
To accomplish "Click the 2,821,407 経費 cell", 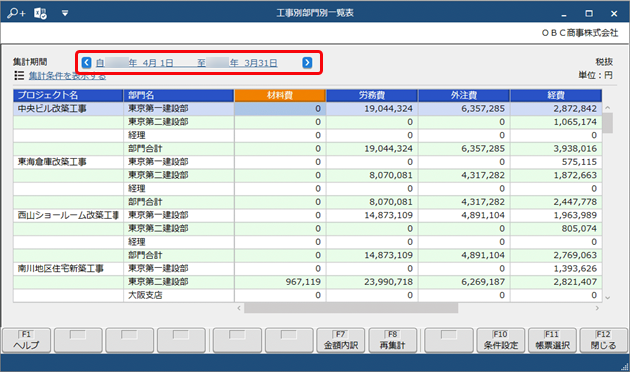I will [x=556, y=282].
